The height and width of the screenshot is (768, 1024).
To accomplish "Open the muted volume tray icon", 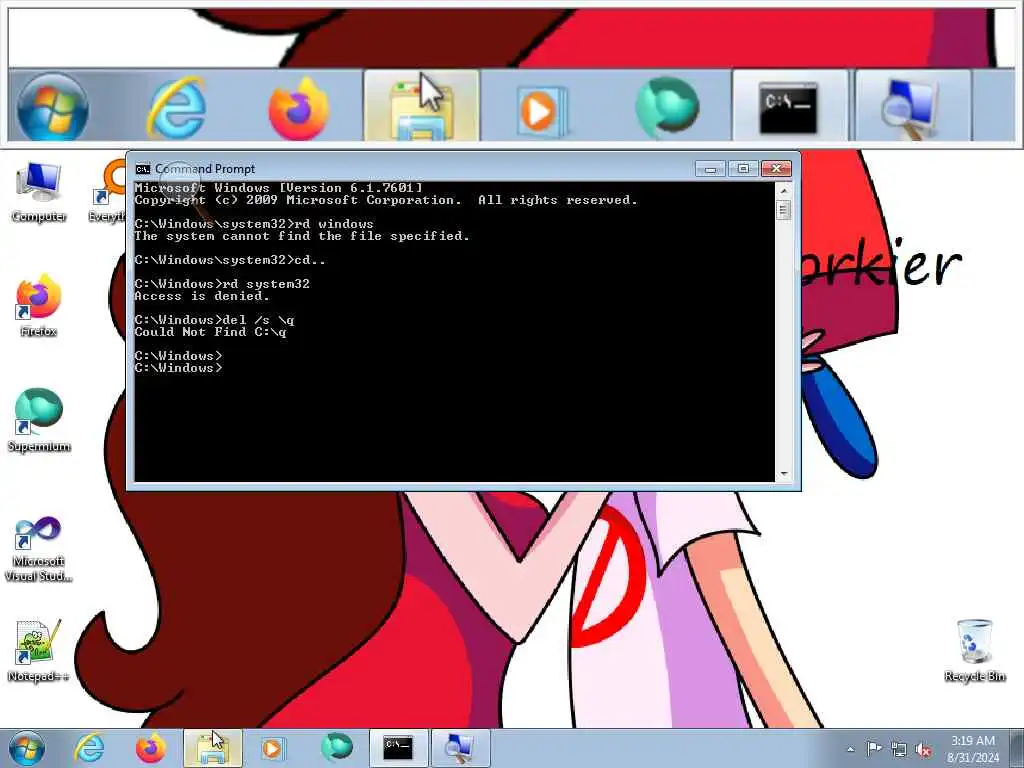I will tap(923, 750).
